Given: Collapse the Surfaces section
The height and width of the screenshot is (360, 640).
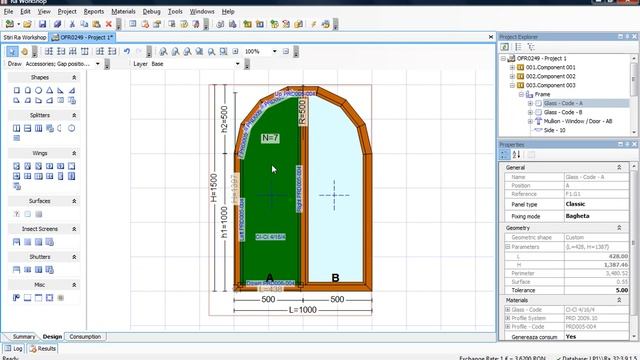Looking at the screenshot, I should [74, 201].
